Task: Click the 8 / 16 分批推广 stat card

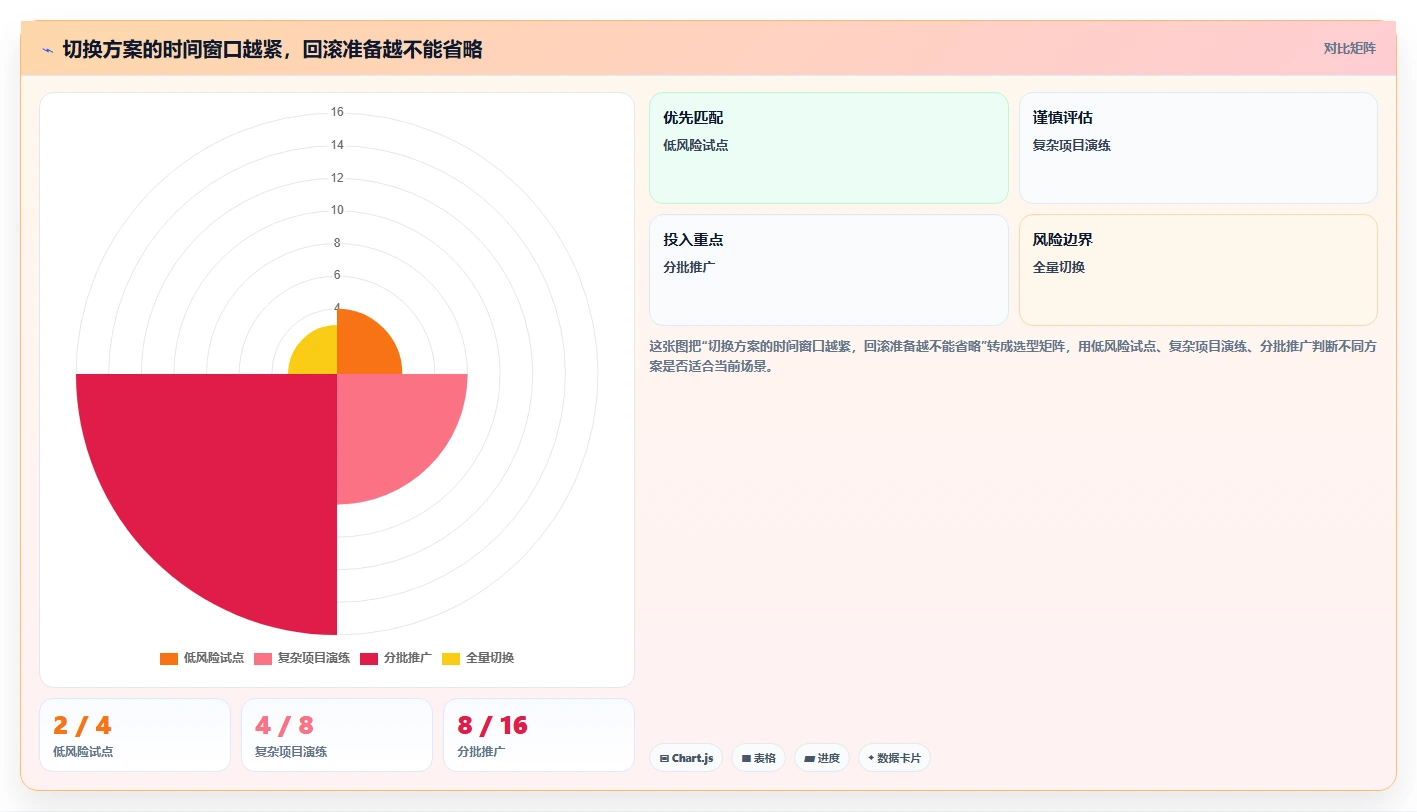Action: (x=539, y=735)
